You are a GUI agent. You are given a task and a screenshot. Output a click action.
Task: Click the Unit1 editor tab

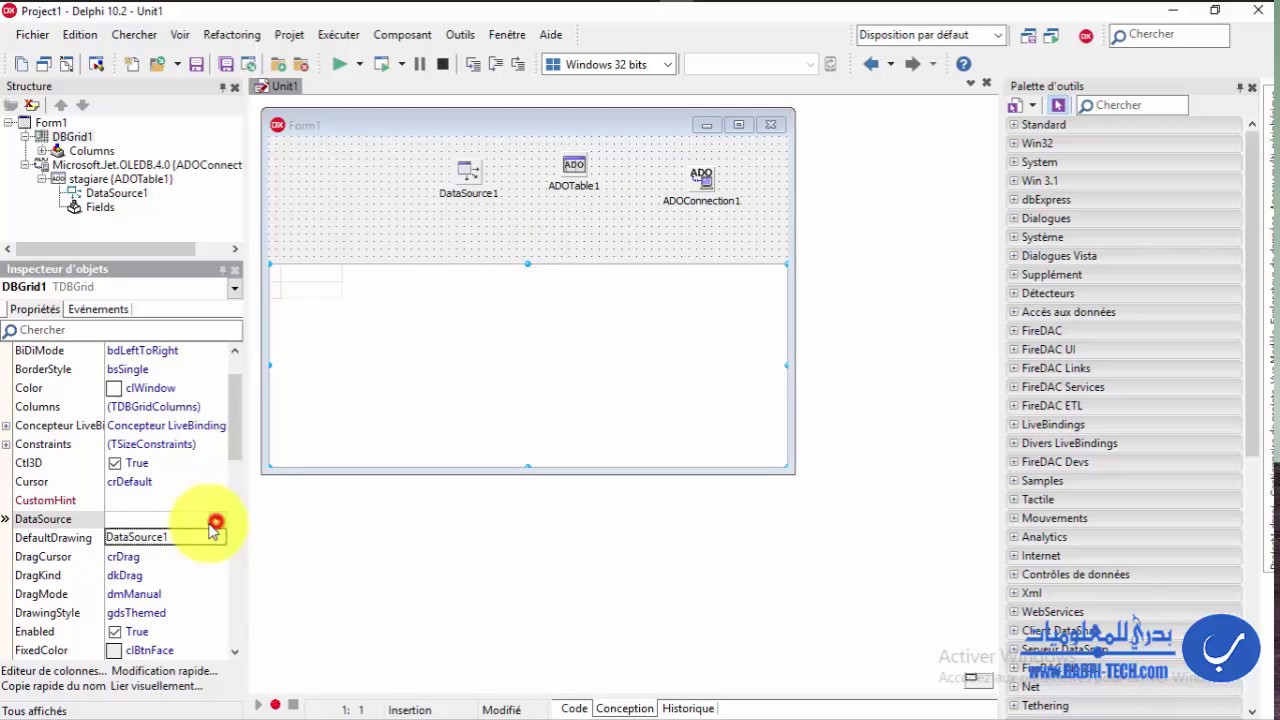(277, 86)
